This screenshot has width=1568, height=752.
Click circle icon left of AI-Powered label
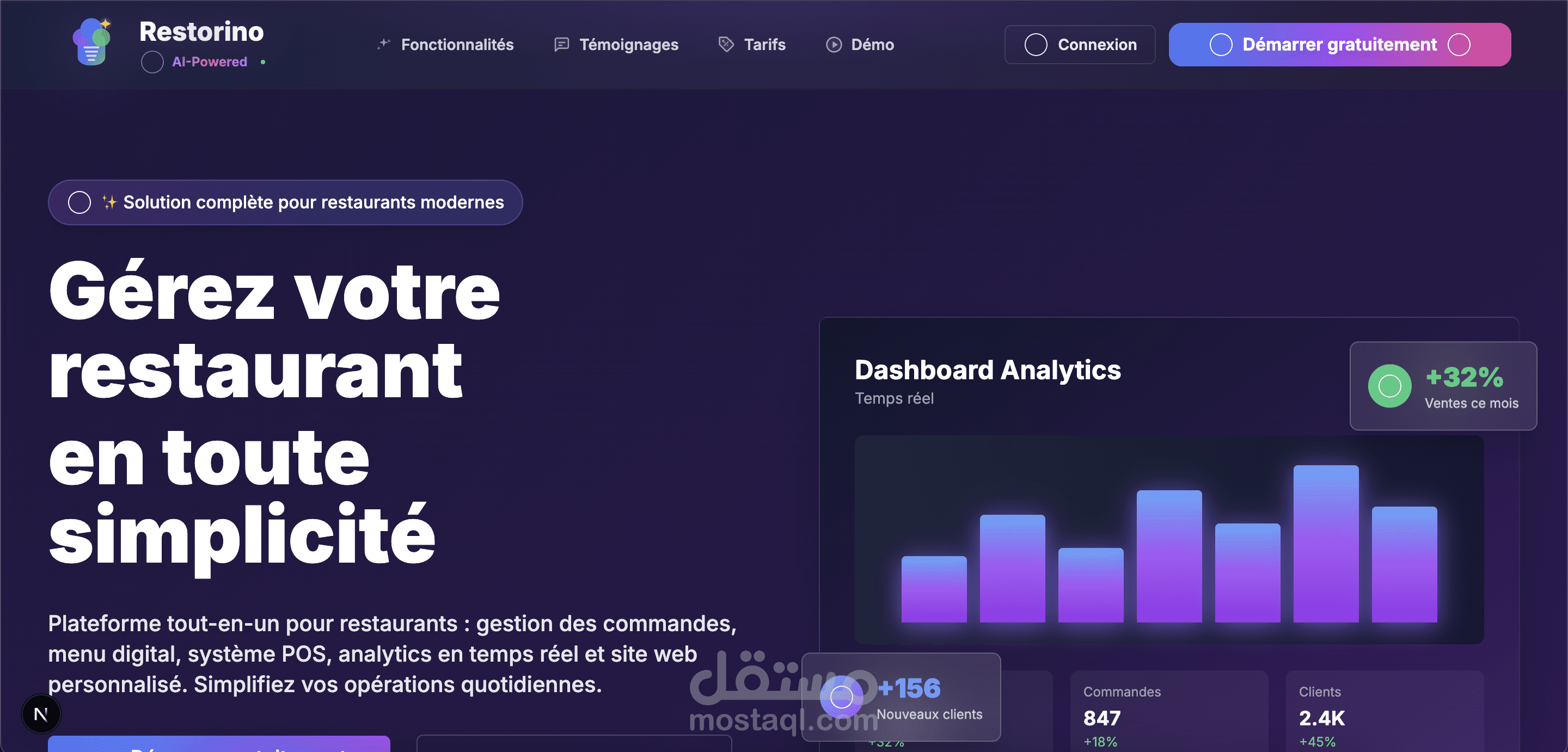click(x=152, y=62)
